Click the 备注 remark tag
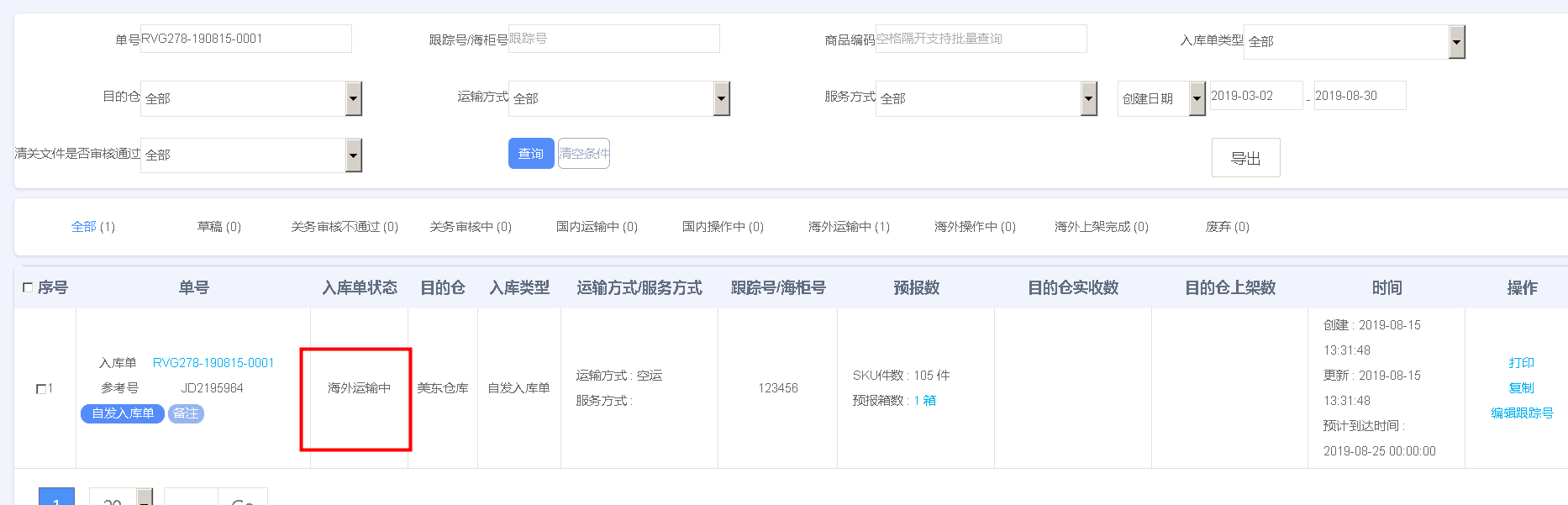The image size is (1568, 505). click(x=186, y=413)
